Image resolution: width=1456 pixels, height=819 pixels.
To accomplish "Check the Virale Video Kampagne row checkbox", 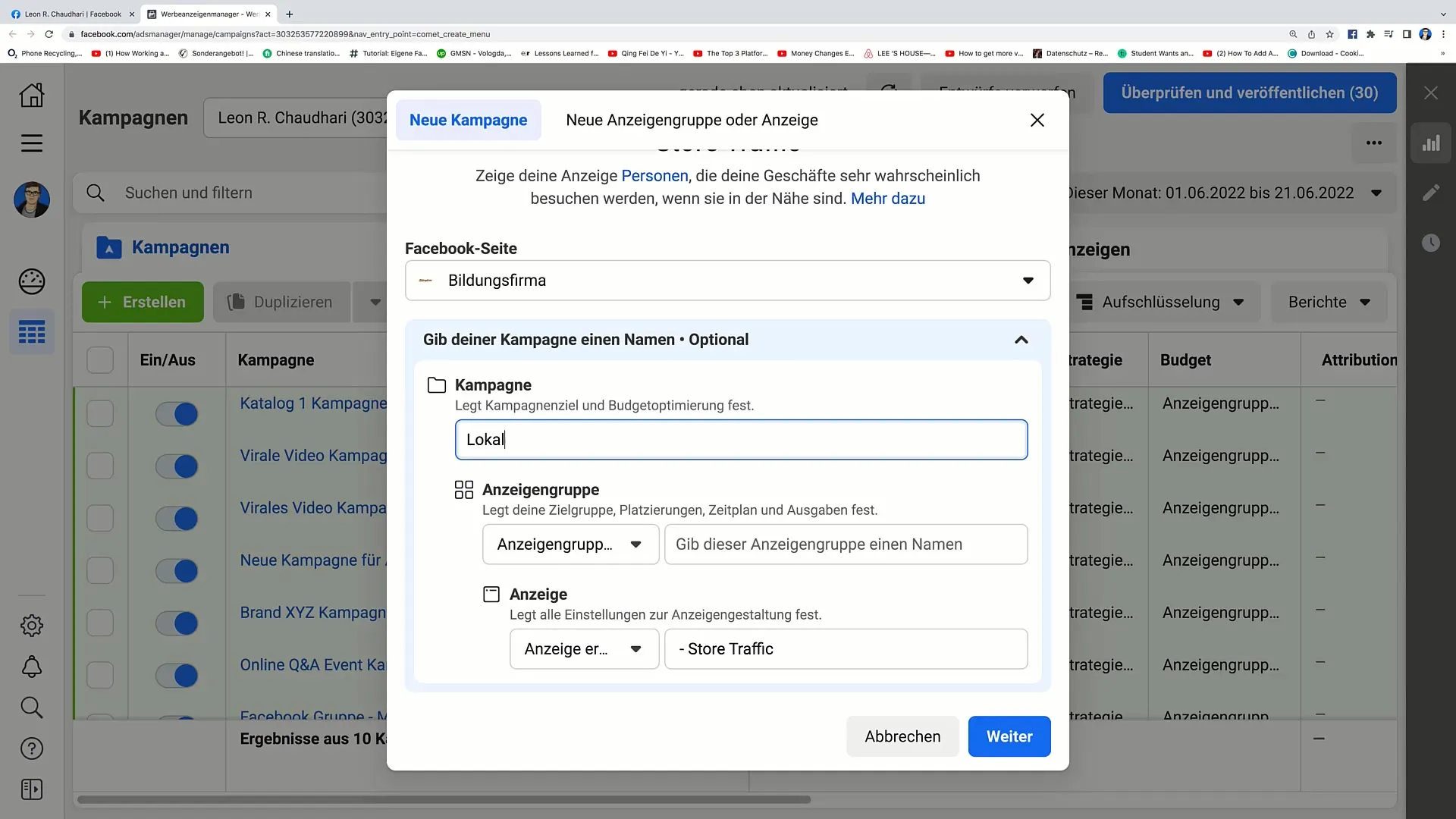I will point(100,466).
